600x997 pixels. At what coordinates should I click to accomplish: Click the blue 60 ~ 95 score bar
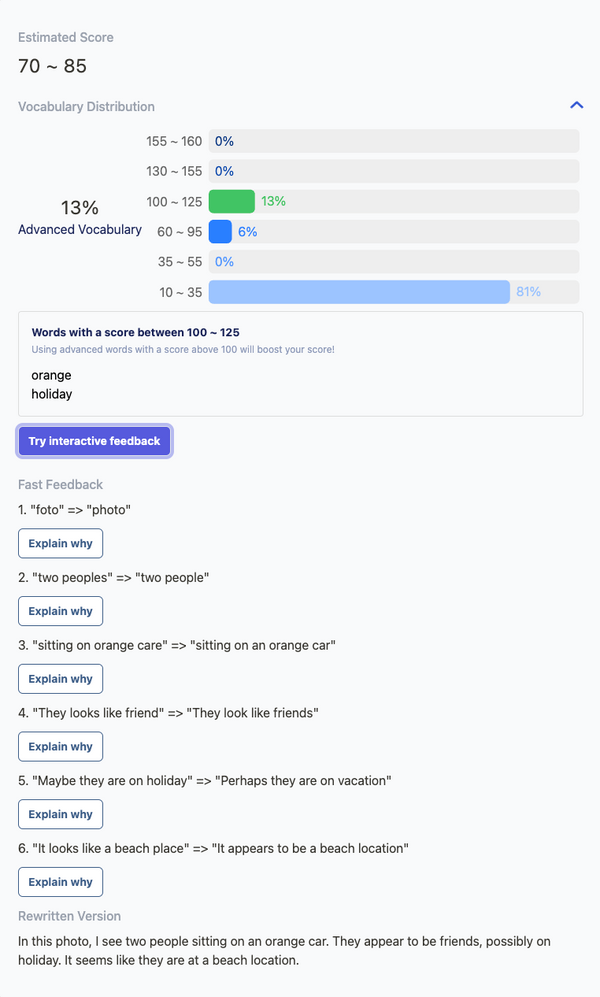tap(219, 231)
